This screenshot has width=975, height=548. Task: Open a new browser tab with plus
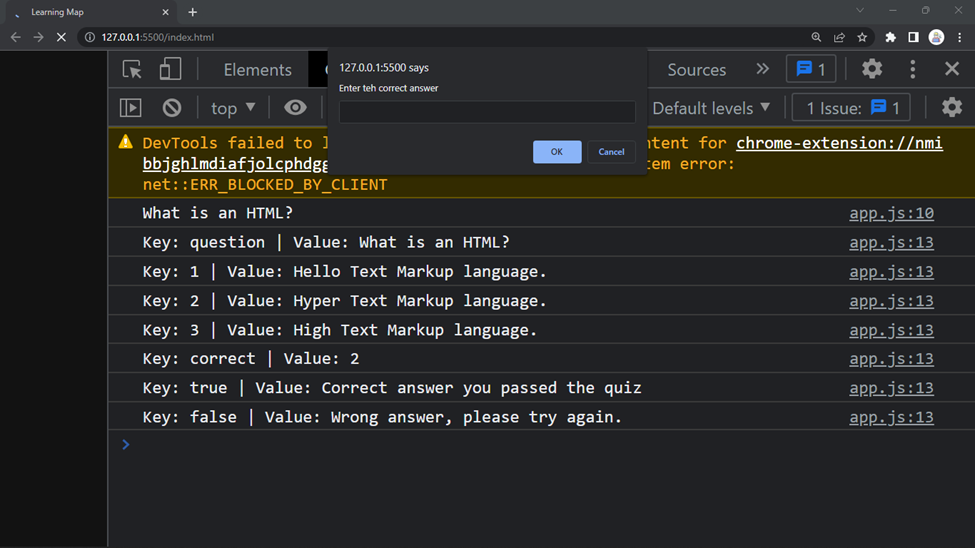click(x=192, y=12)
